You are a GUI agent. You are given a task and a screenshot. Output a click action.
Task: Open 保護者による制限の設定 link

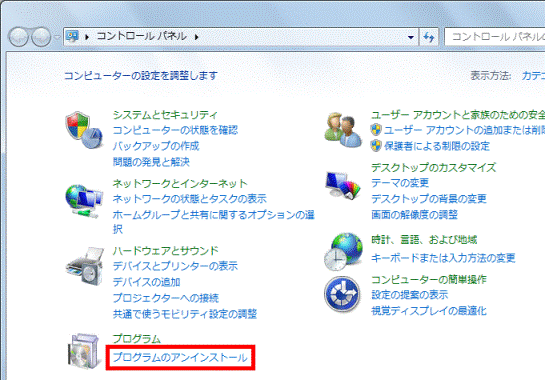437,146
